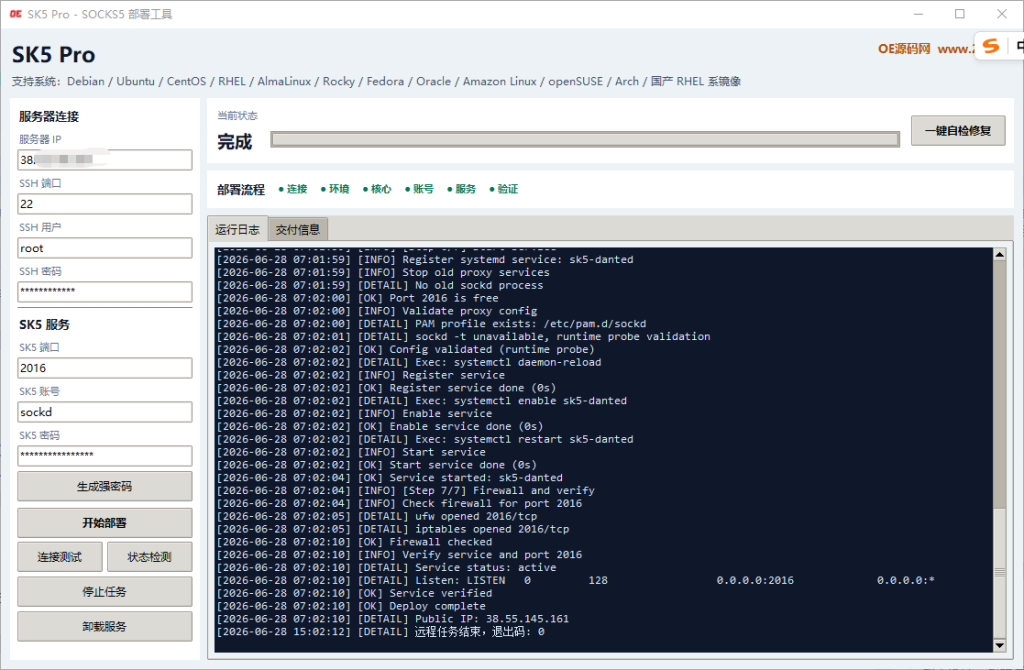The width and height of the screenshot is (1024, 670).
Task: Click the SSH 端口 field showing 22
Action: point(104,204)
